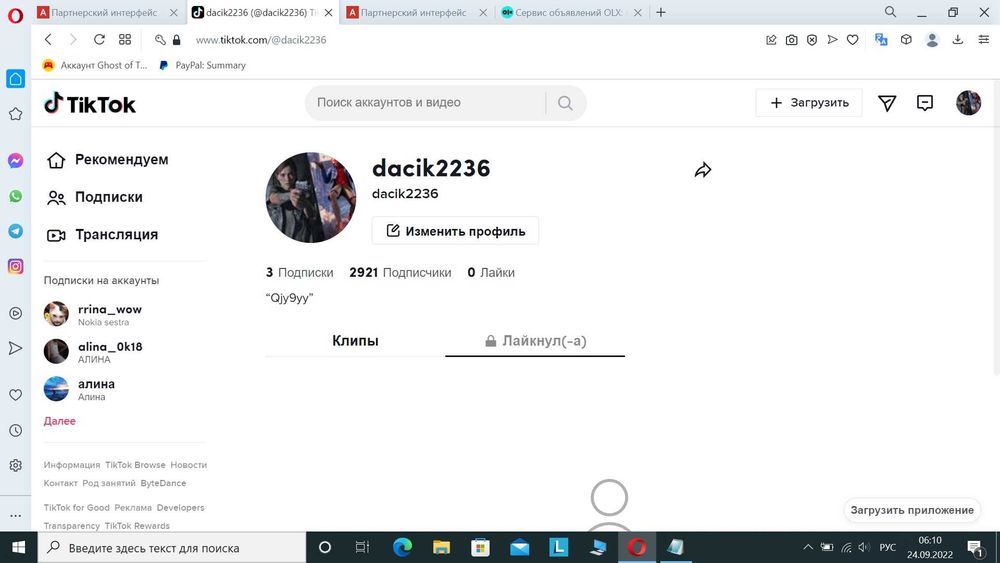Click Загрузить приложение button
The image size is (1000, 563).
(912, 510)
